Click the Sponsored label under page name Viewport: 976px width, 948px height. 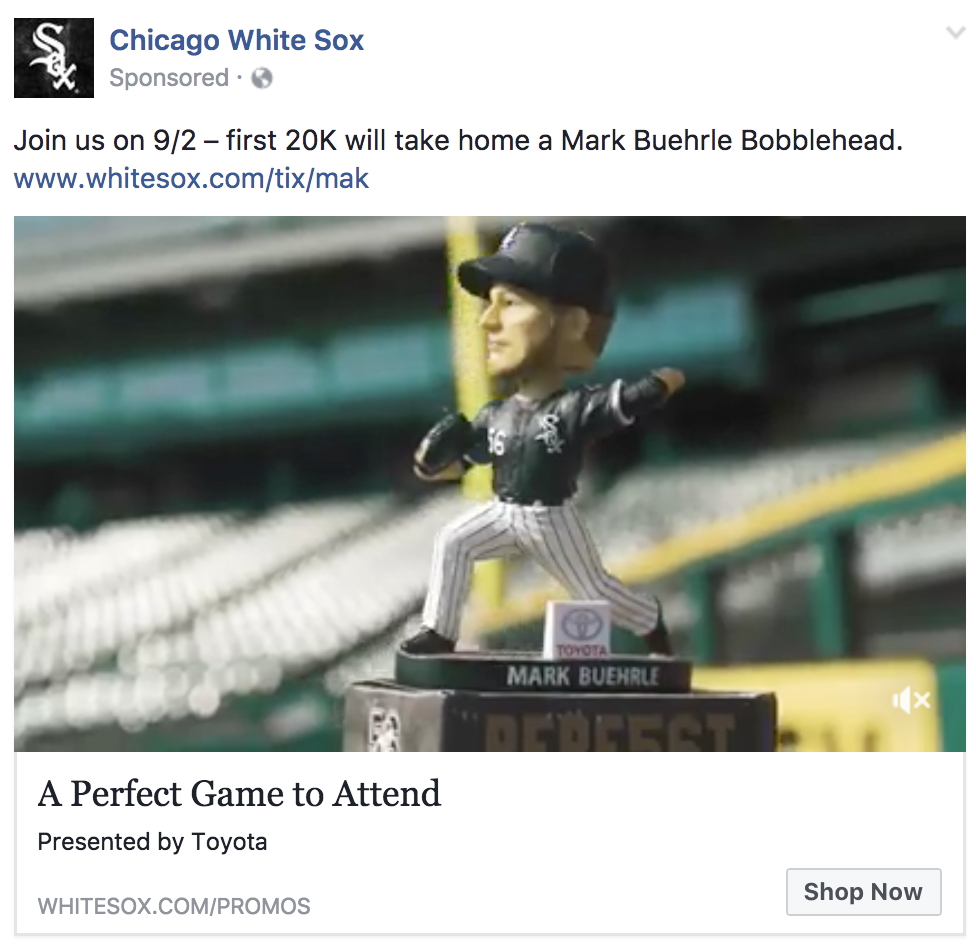[x=169, y=78]
